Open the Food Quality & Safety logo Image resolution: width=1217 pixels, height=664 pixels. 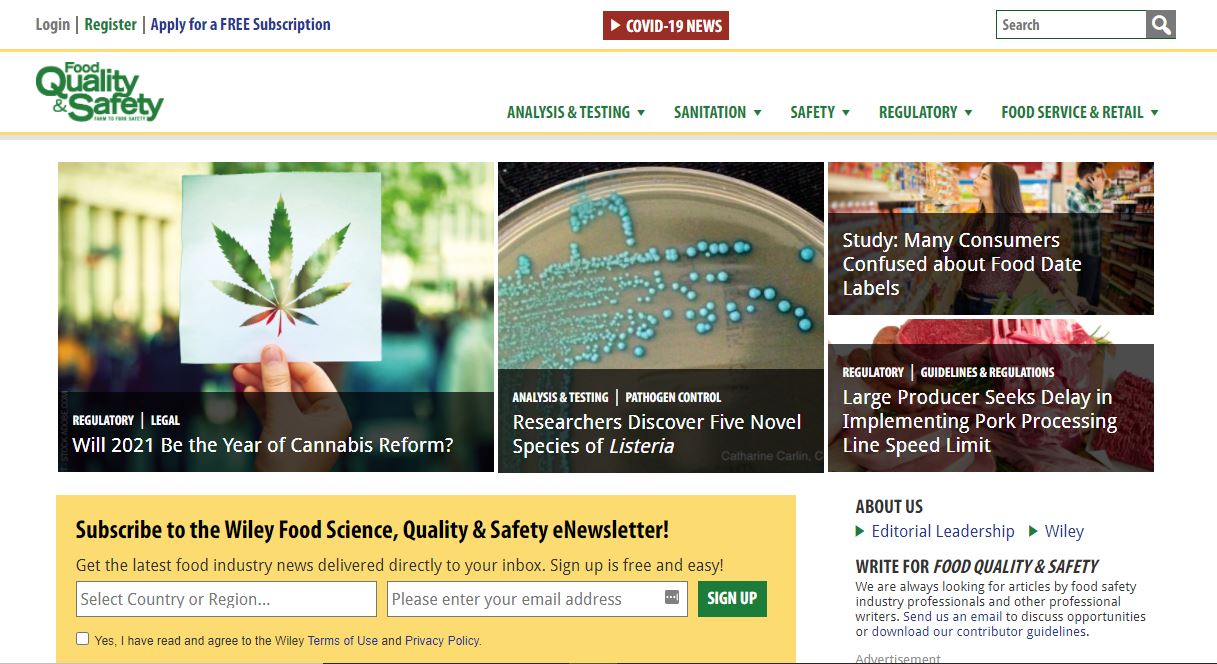99,92
